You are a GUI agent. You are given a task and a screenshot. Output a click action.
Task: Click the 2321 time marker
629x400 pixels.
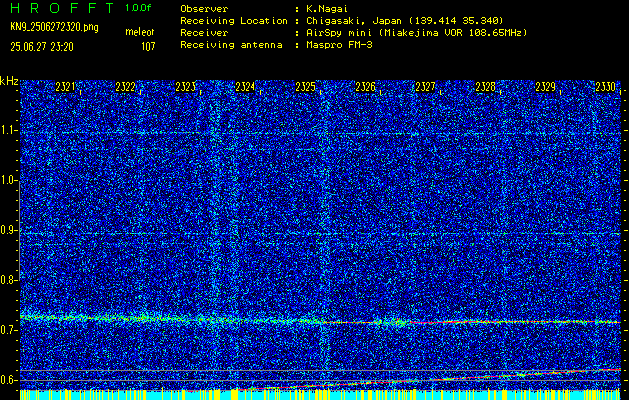pos(65,87)
